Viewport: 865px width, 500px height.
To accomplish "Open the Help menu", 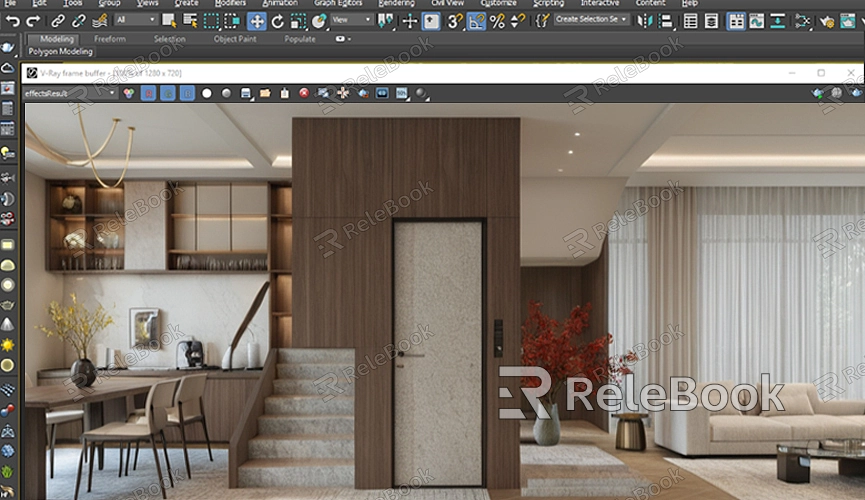I will [x=690, y=3].
